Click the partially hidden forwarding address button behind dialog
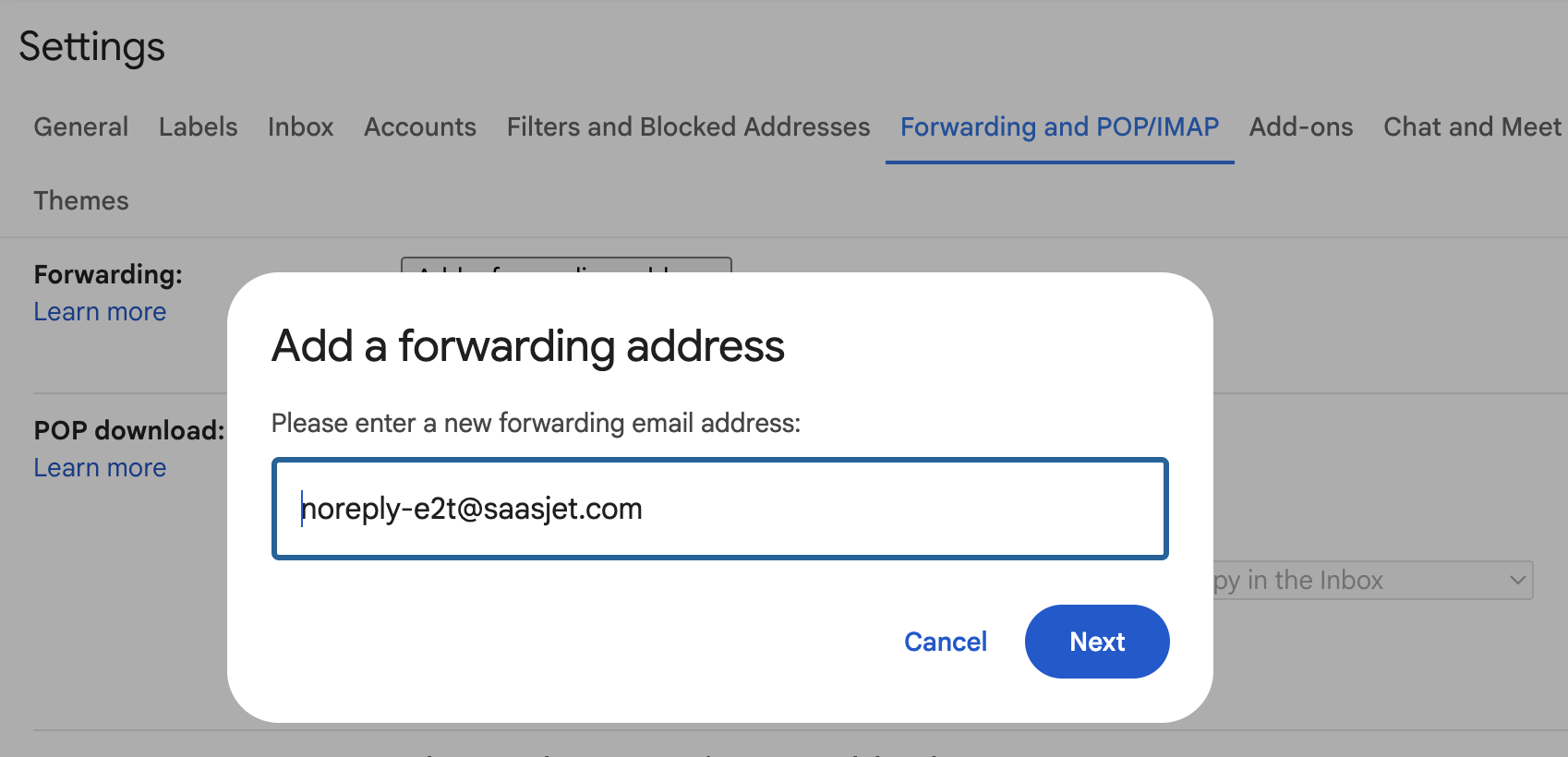Screen dimensions: 1568x757 566,266
